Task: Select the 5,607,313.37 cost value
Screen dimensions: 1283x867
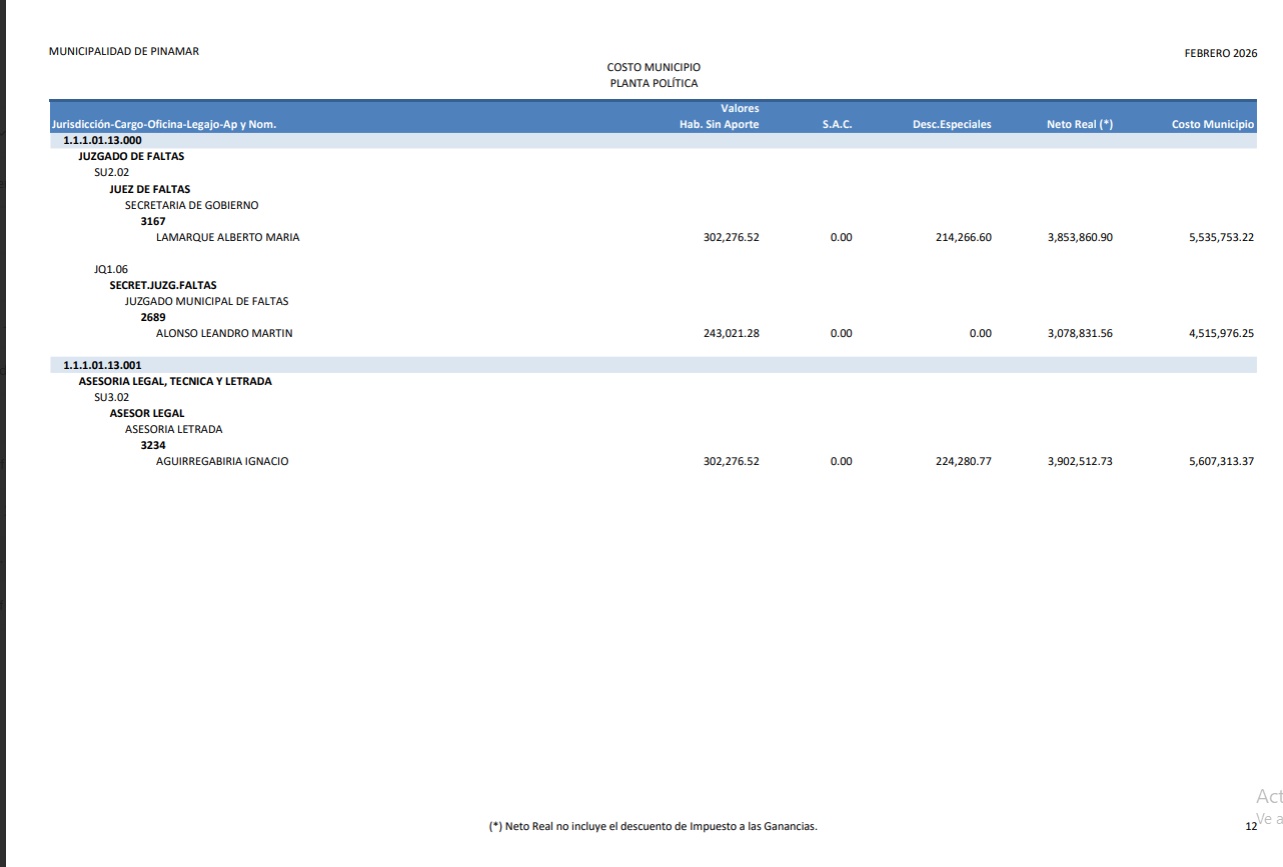Action: click(1220, 462)
